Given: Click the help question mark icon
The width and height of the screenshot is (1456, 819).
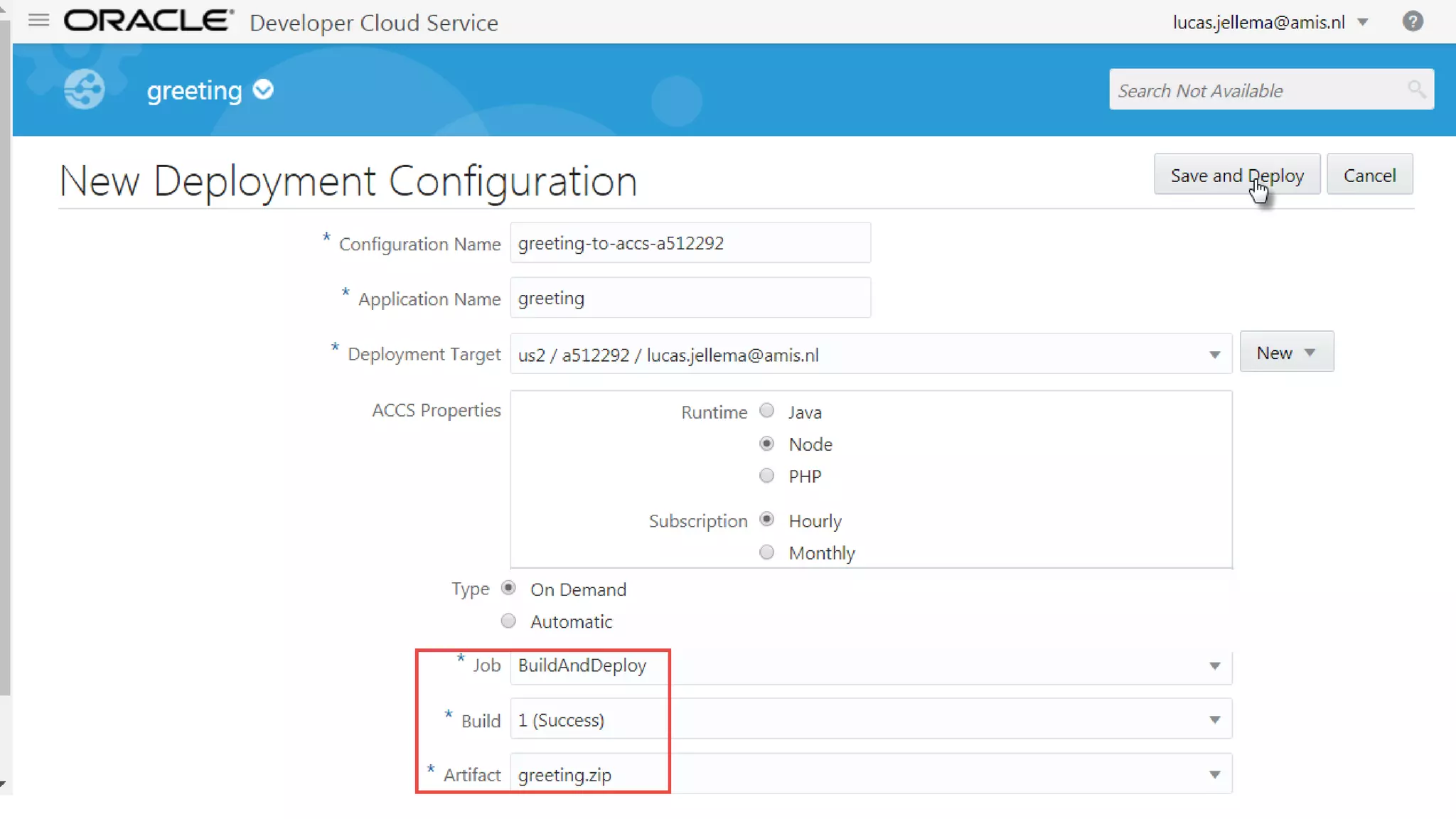Looking at the screenshot, I should [1412, 21].
